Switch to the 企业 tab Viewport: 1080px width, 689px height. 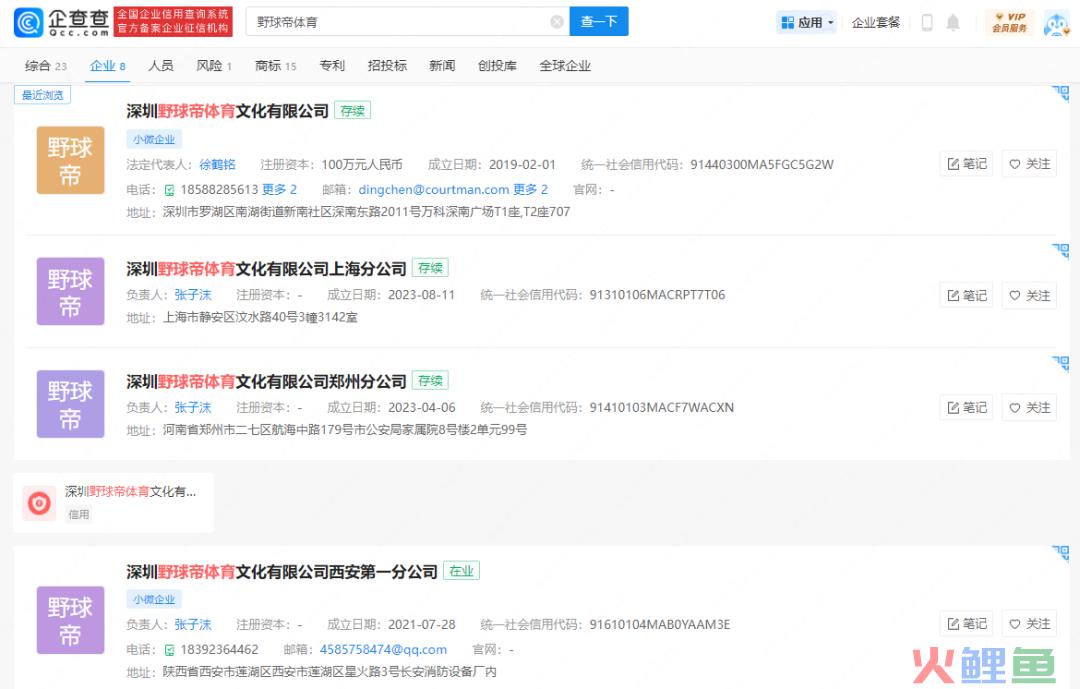(107, 66)
